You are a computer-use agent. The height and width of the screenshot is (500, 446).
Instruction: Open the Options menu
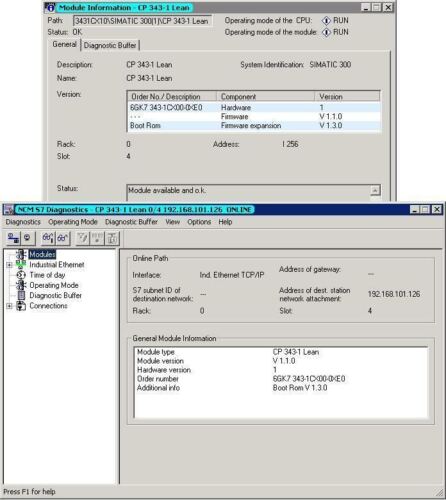(199, 222)
